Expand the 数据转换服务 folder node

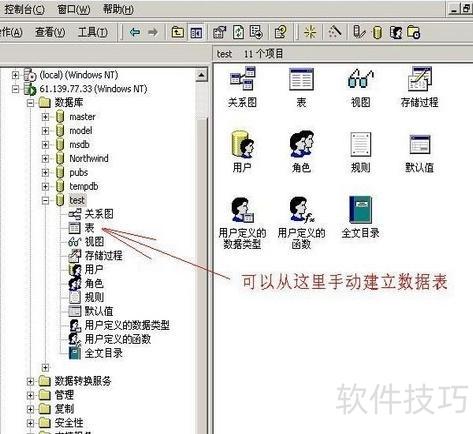pos(30,381)
